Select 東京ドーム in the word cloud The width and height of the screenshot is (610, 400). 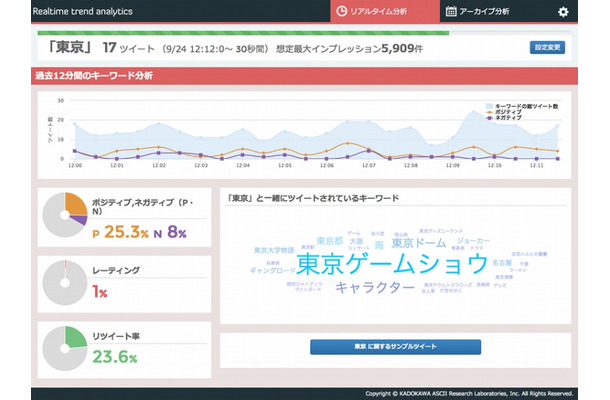pyautogui.click(x=419, y=243)
